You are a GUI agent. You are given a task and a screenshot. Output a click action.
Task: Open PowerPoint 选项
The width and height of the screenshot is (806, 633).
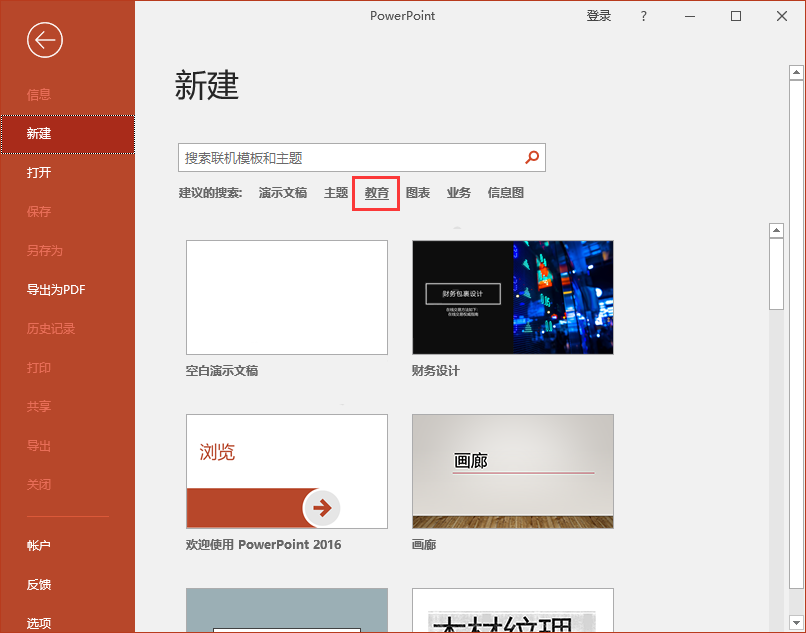[38, 623]
